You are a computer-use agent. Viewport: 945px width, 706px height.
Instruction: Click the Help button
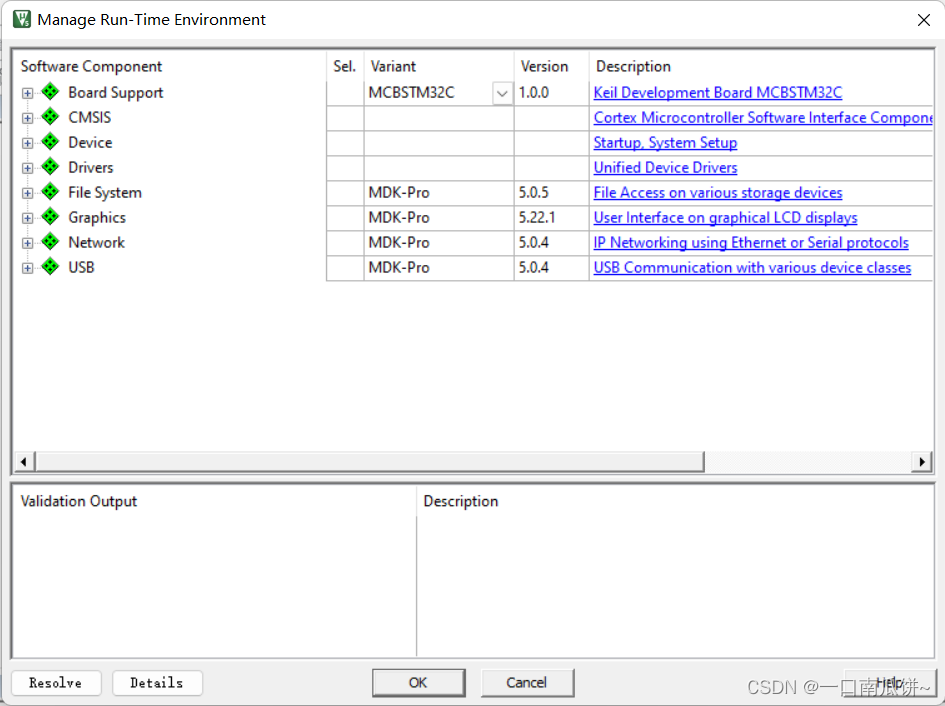click(x=890, y=682)
